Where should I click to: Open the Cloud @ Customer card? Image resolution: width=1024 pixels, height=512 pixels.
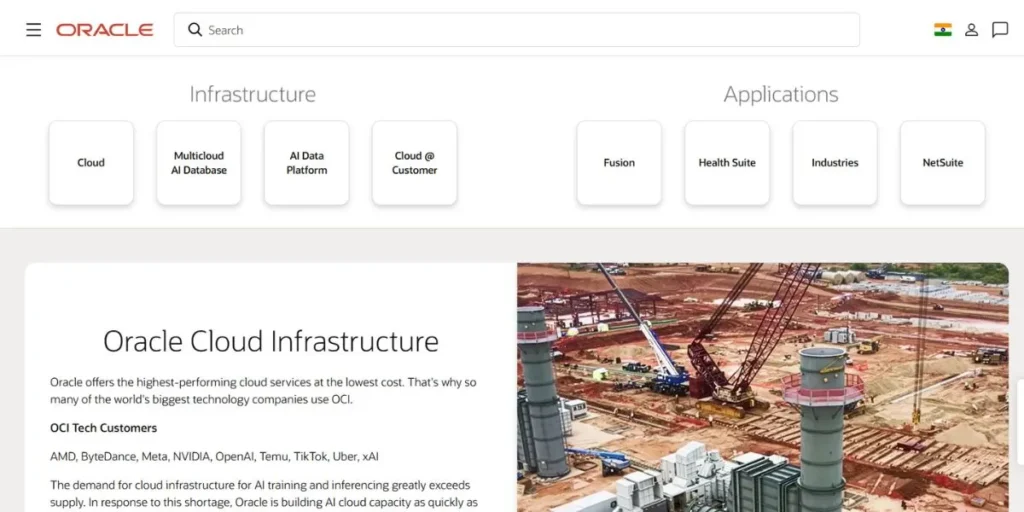[414, 163]
